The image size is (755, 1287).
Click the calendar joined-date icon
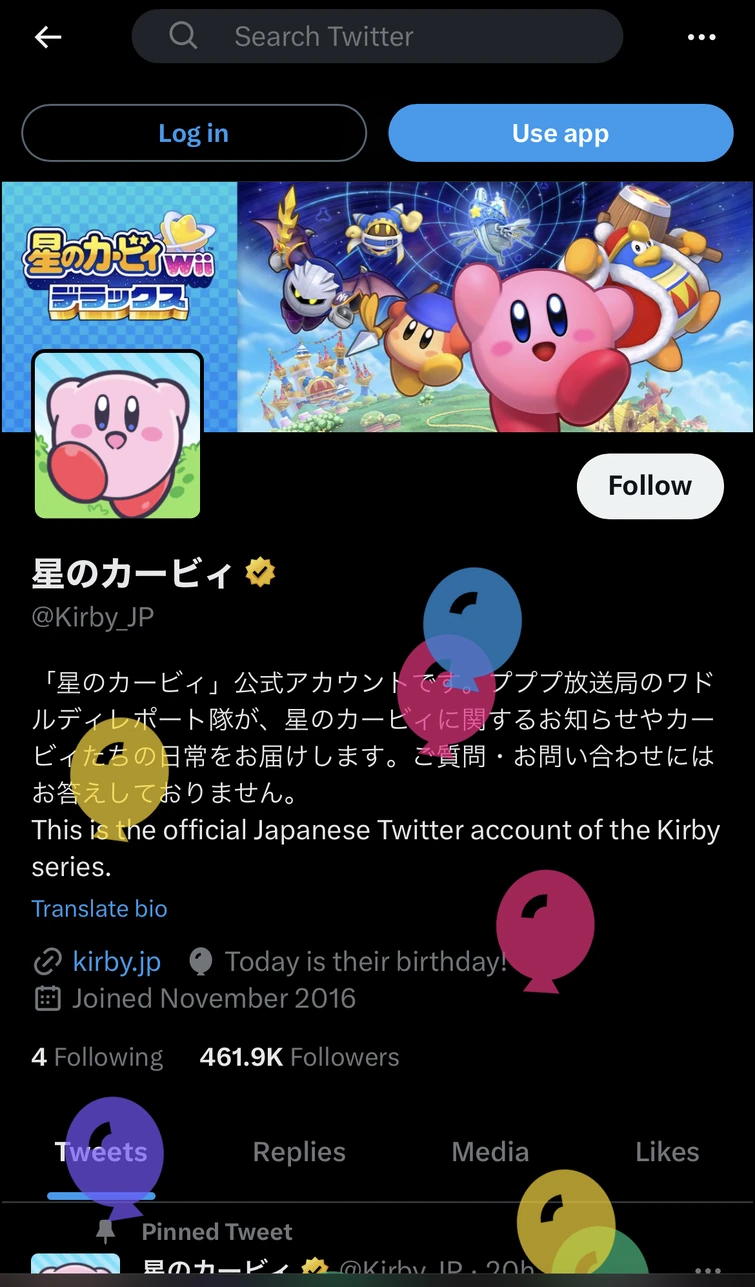[x=47, y=998]
